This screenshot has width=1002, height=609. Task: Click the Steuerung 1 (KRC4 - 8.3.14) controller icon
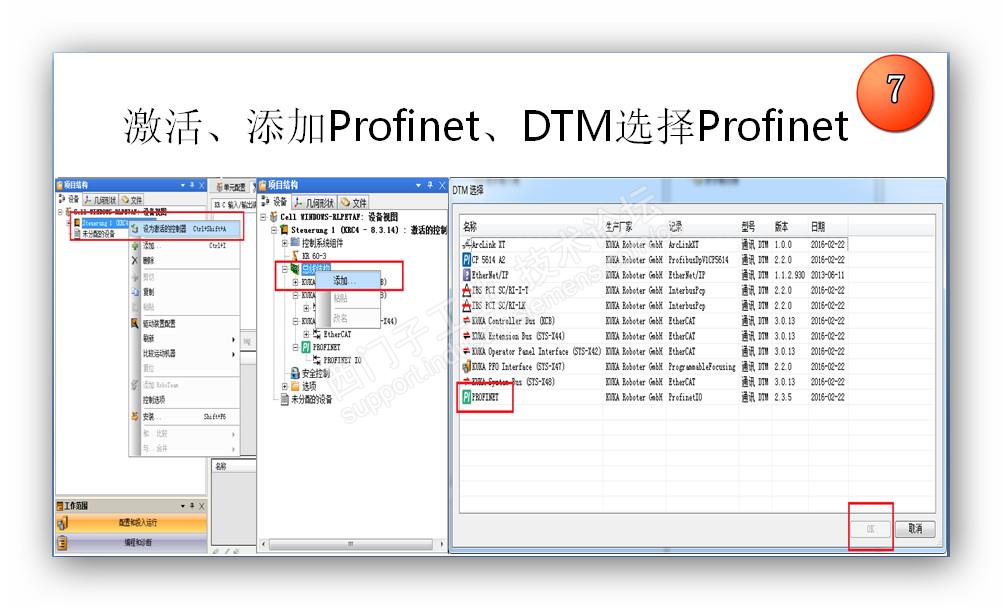pyautogui.click(x=284, y=229)
